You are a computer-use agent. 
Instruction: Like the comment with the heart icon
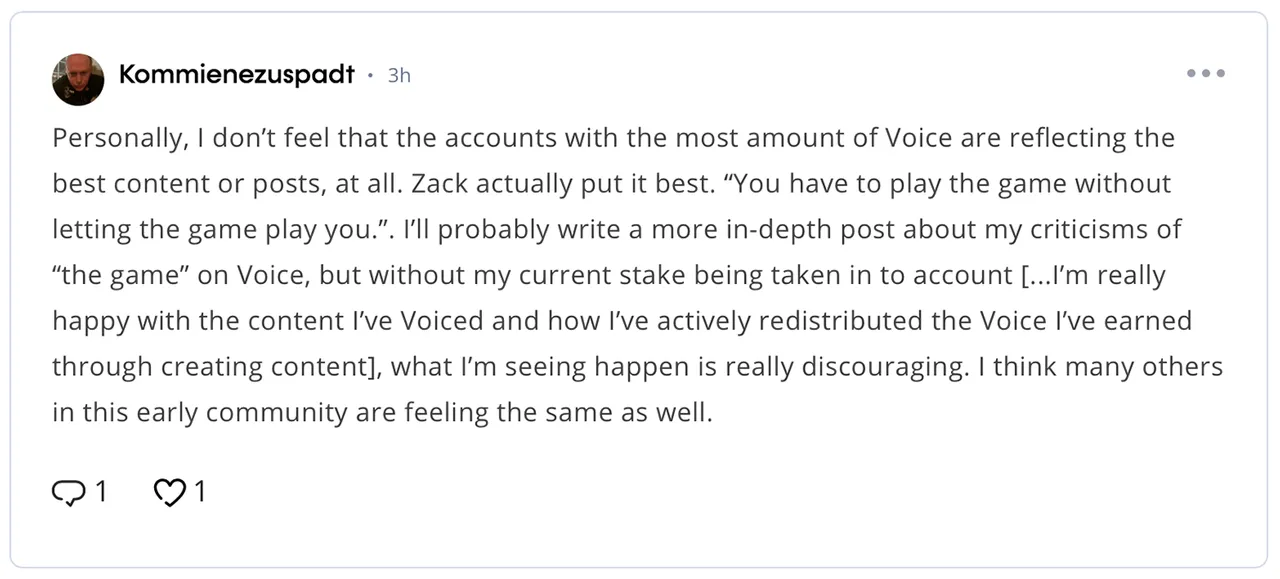point(169,492)
